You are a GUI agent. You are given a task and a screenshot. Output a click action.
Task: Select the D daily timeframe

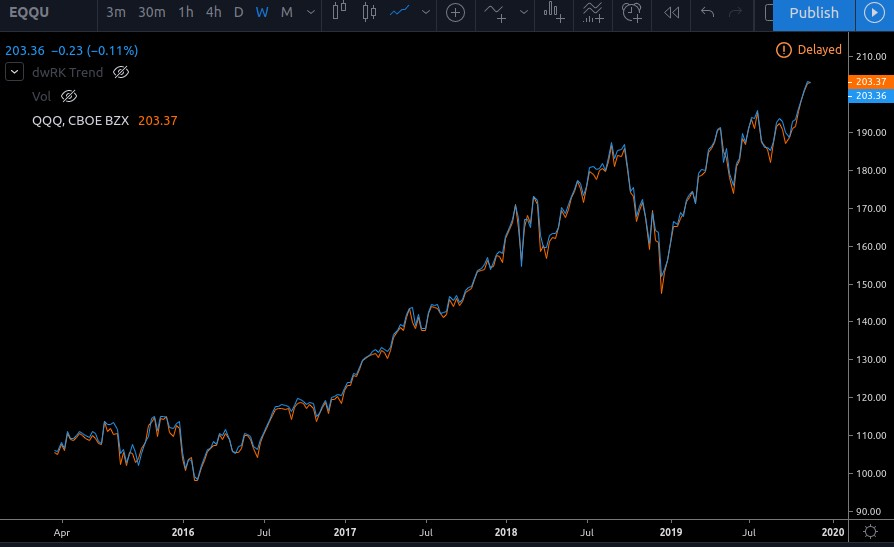tap(238, 13)
